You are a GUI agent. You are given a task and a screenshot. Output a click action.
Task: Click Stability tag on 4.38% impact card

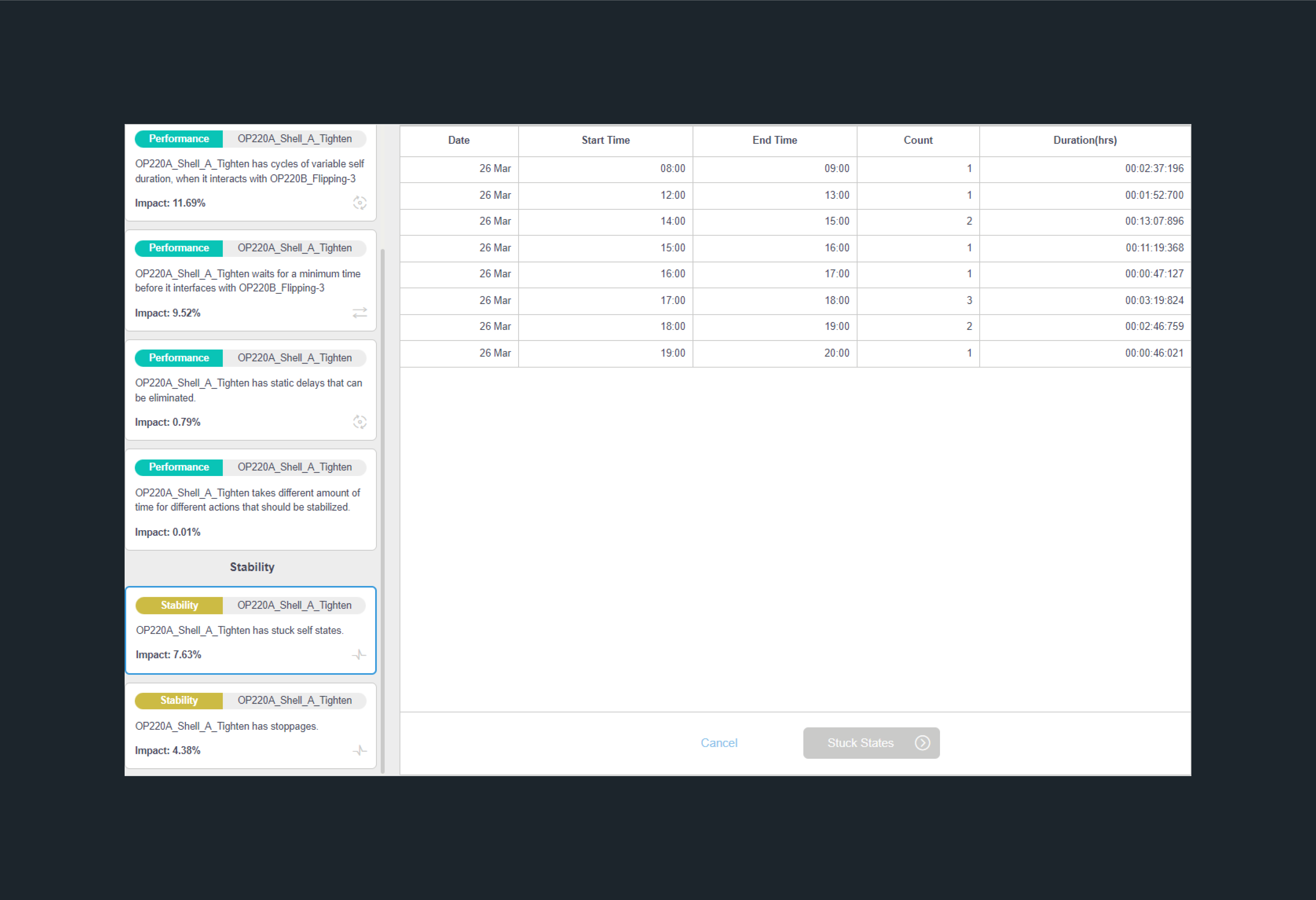(x=179, y=701)
